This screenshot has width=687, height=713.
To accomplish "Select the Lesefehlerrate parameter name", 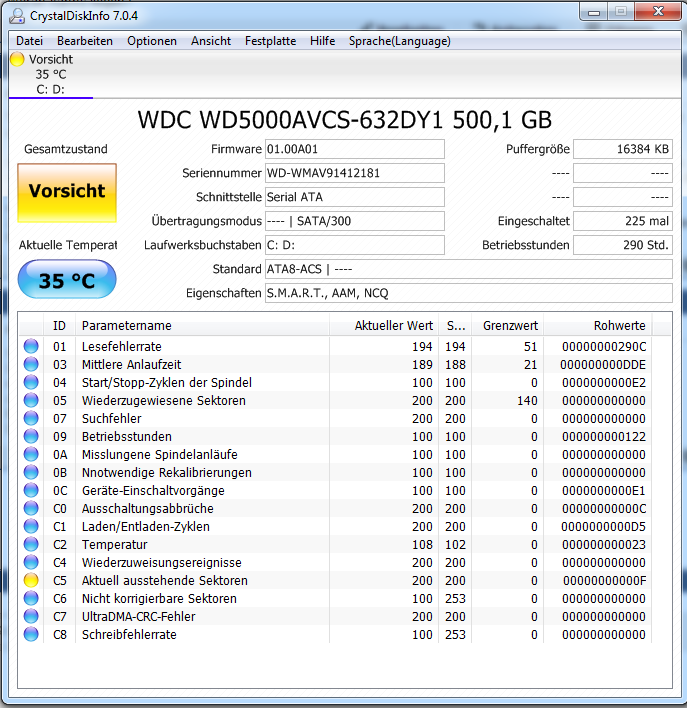I will 121,346.
